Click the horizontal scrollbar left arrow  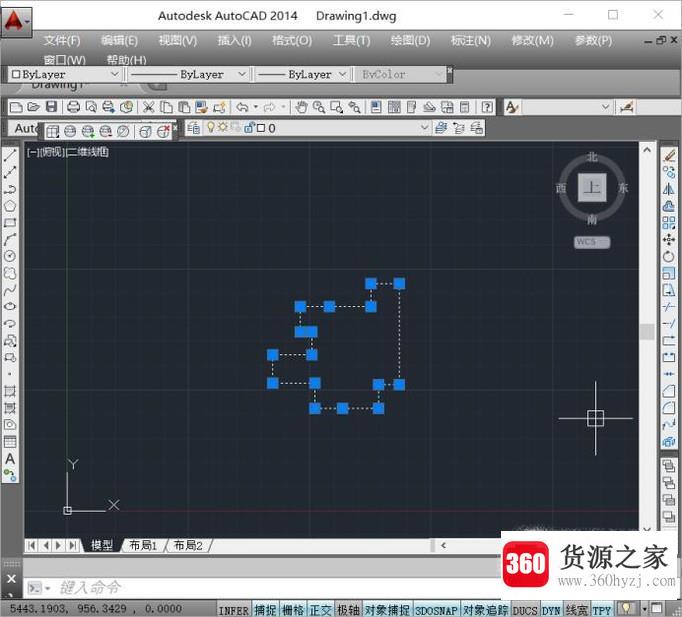click(443, 545)
